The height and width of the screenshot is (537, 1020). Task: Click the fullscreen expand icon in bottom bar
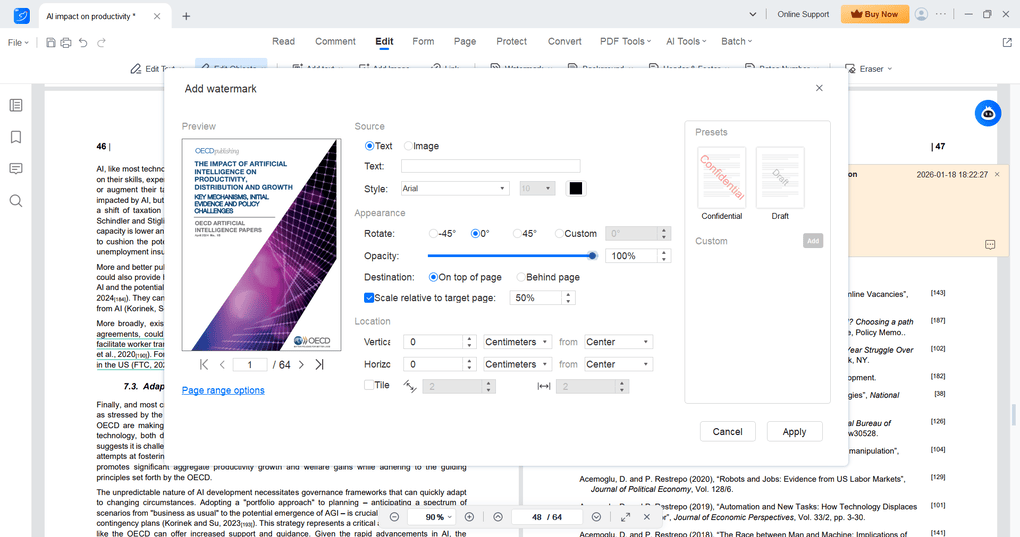(x=625, y=517)
